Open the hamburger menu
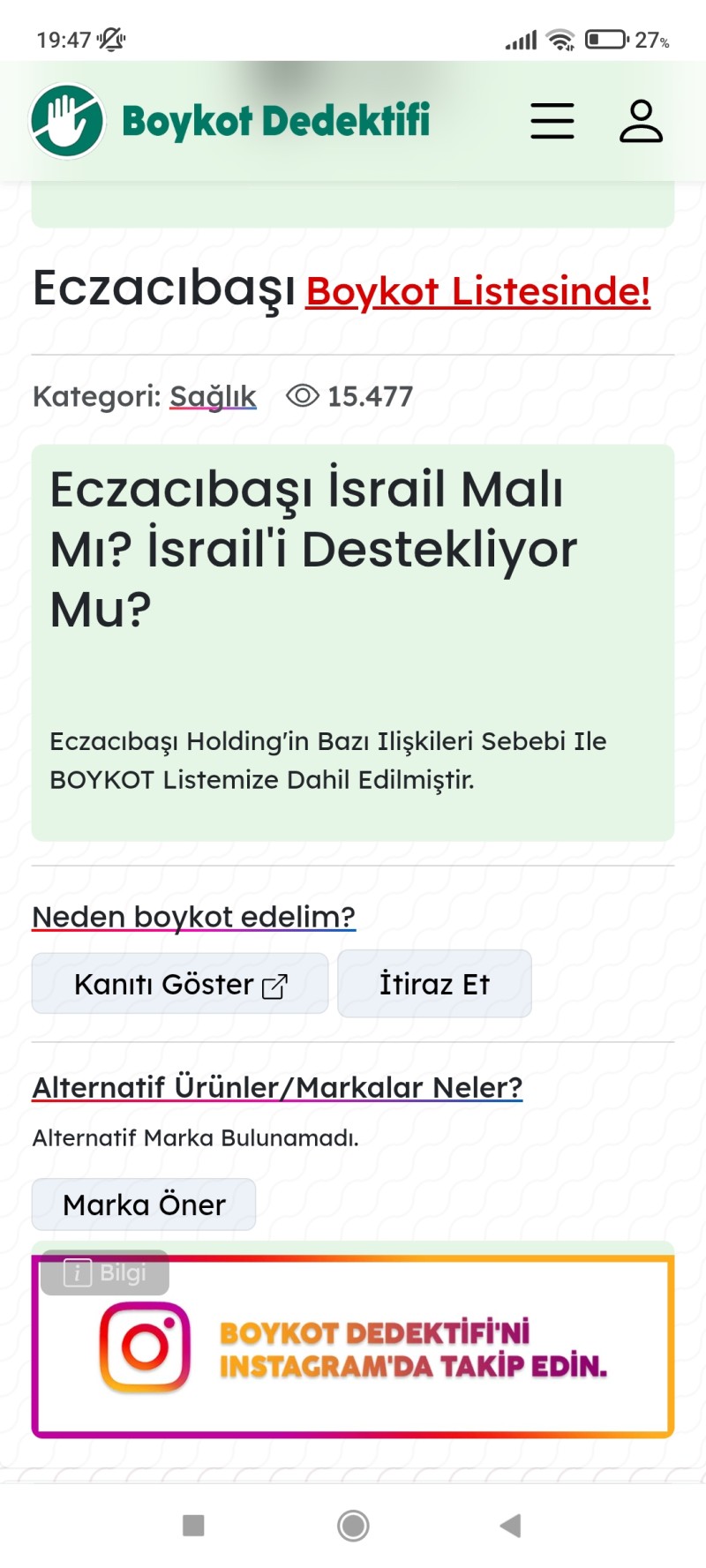The width and height of the screenshot is (706, 1568). click(552, 121)
